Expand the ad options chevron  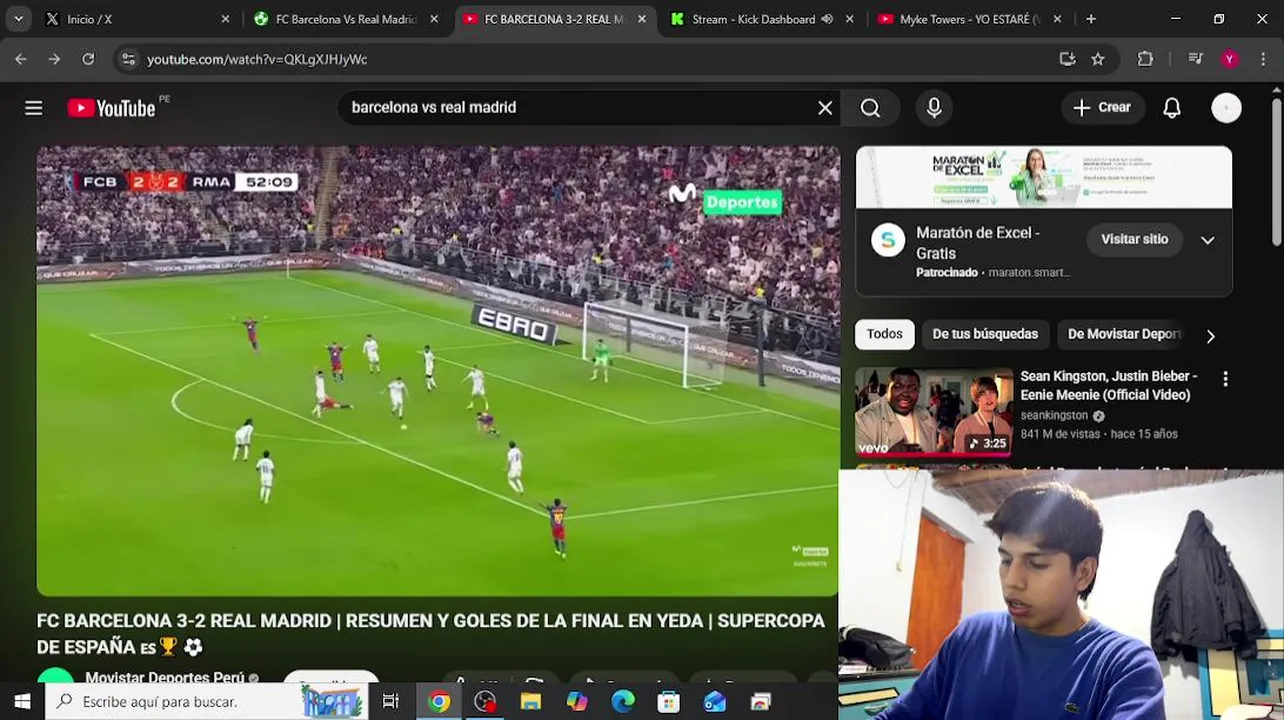click(x=1207, y=240)
